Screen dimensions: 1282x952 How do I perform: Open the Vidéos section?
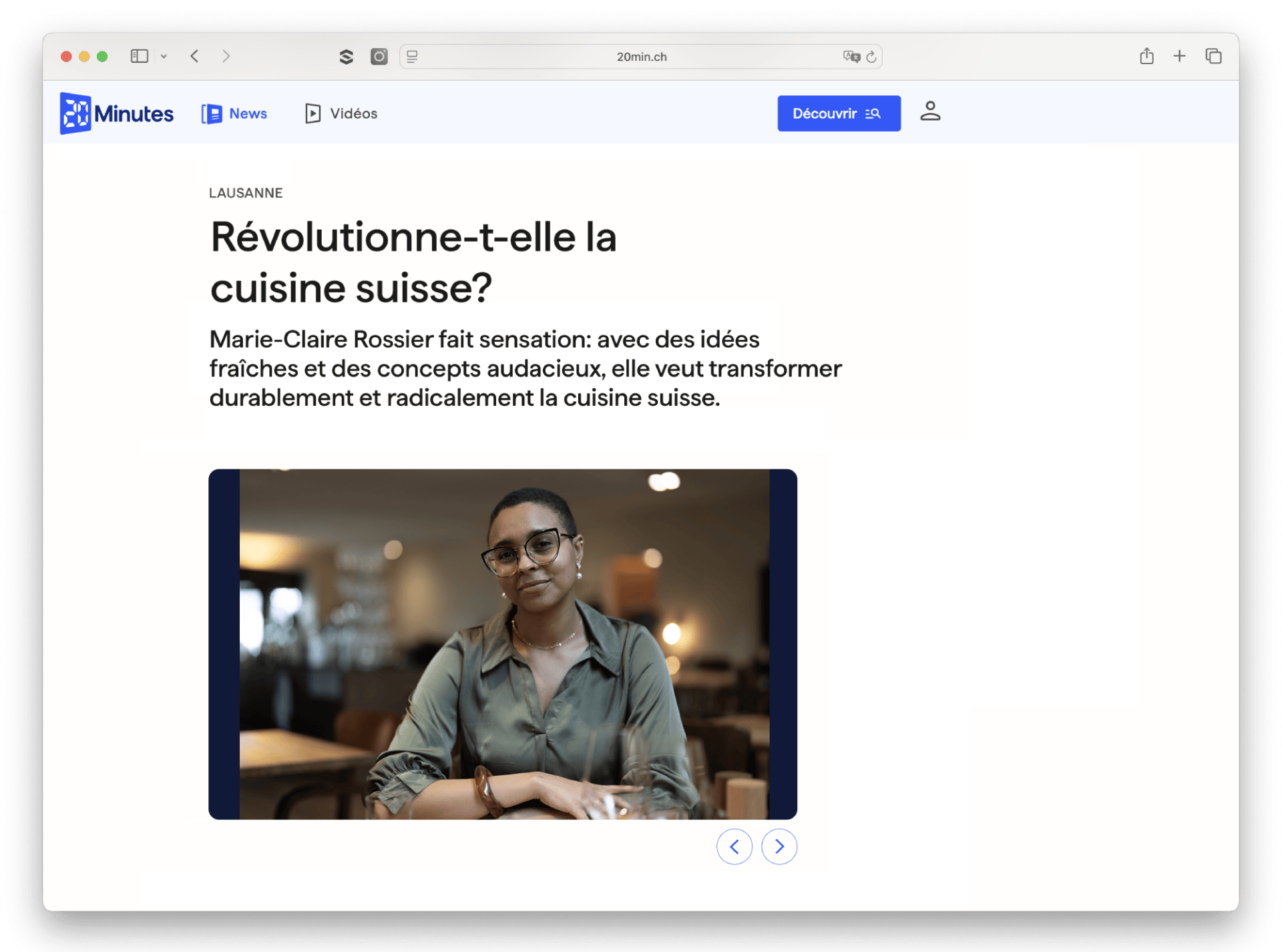(x=340, y=113)
